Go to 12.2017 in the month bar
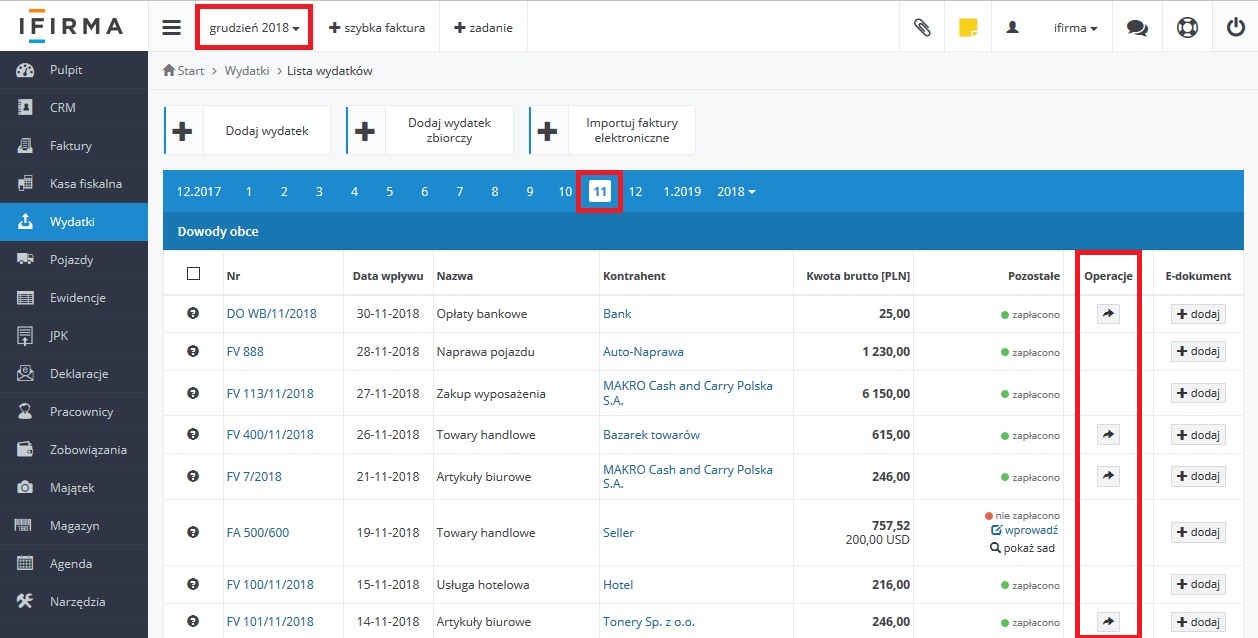Screen dimensions: 1258x638 pos(199,191)
